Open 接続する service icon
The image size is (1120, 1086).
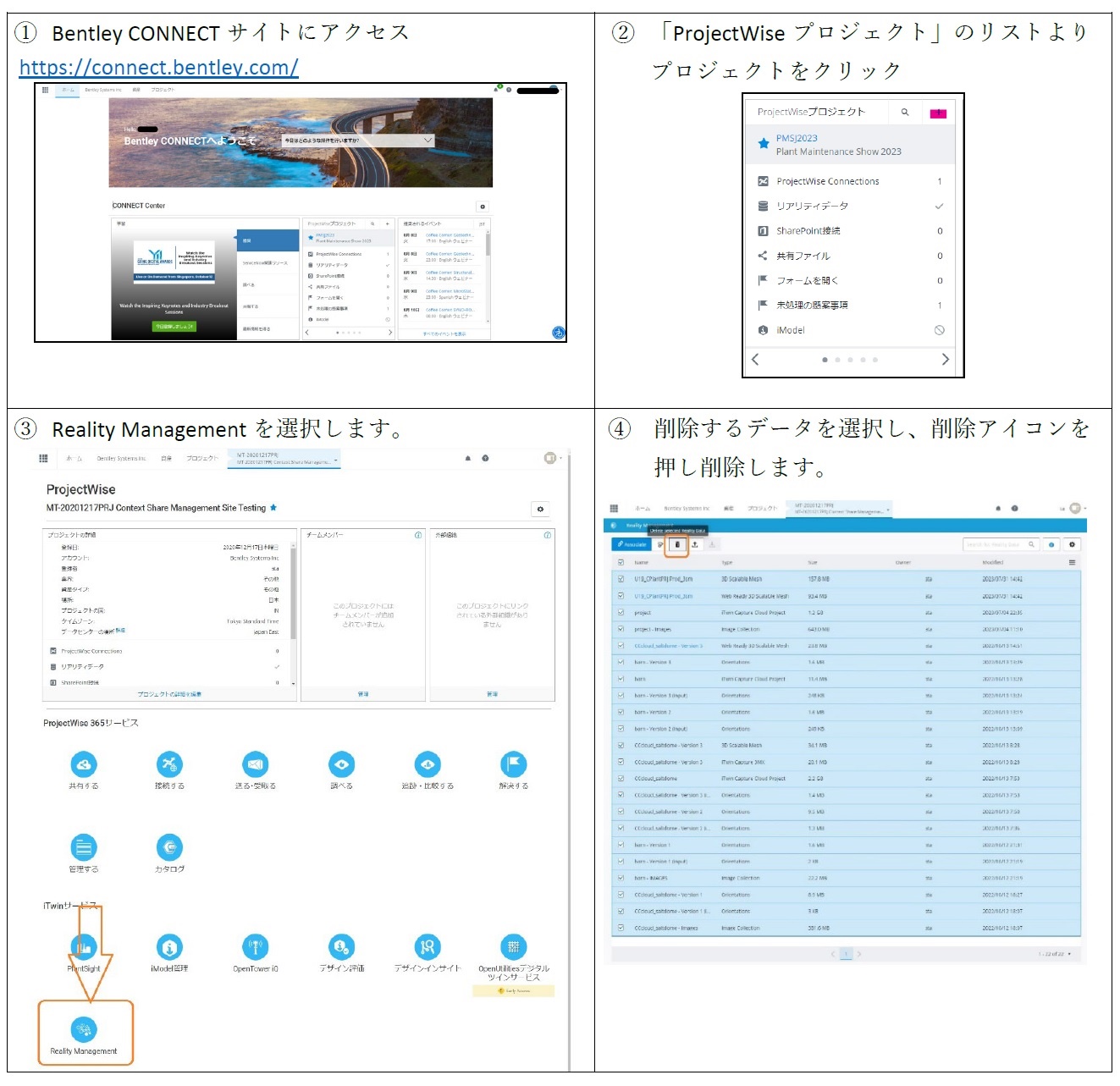pyautogui.click(x=169, y=764)
